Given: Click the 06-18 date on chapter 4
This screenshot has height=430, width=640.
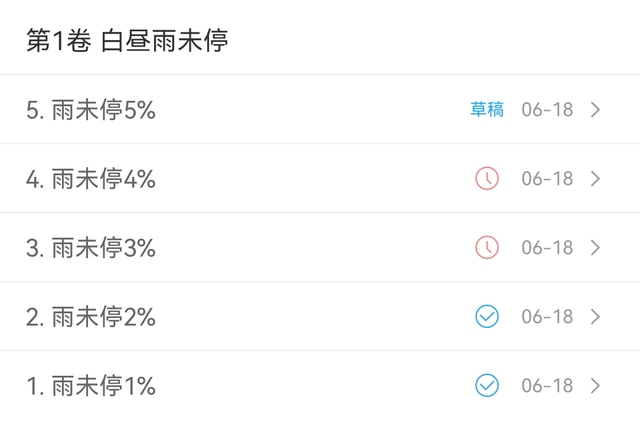Looking at the screenshot, I should coord(547,179).
